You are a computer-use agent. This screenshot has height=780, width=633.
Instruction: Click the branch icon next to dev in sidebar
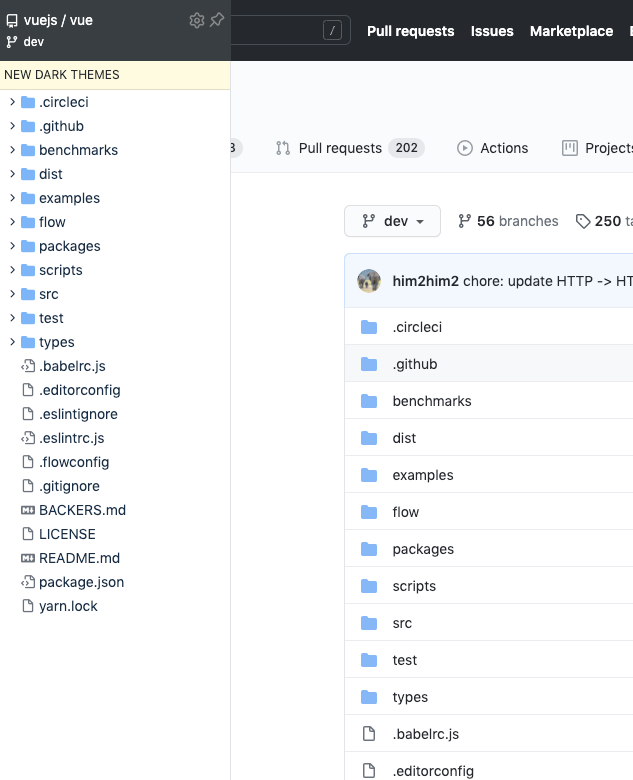coord(11,42)
